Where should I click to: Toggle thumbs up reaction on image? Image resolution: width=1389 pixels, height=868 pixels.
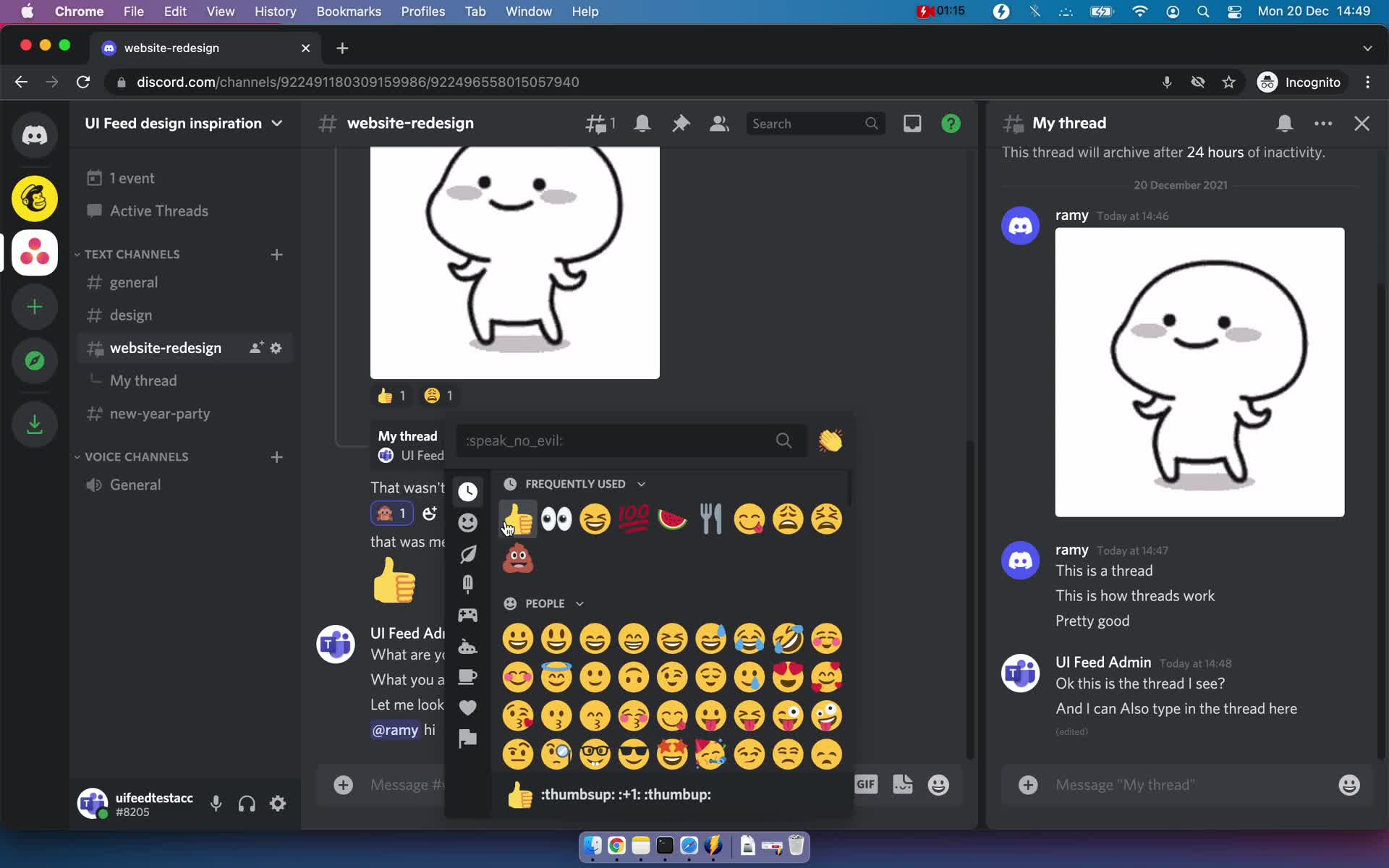coord(391,396)
